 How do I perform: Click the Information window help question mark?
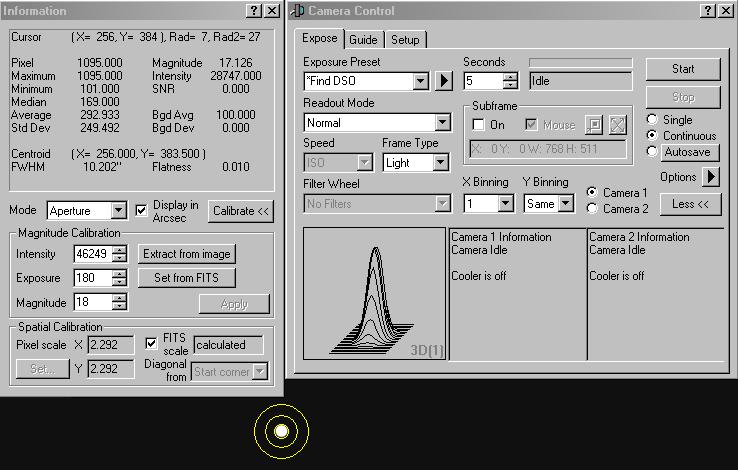(x=254, y=11)
